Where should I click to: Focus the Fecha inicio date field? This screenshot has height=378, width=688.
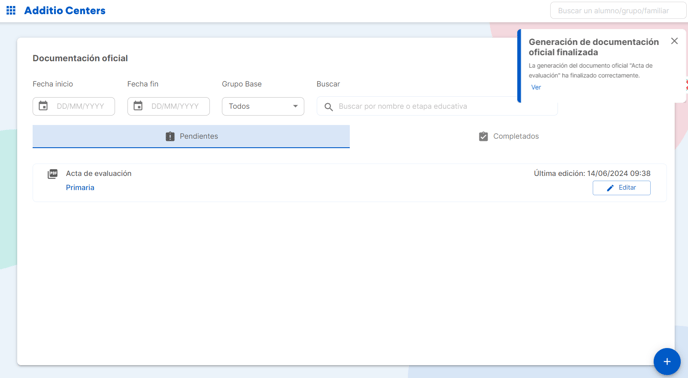point(74,106)
